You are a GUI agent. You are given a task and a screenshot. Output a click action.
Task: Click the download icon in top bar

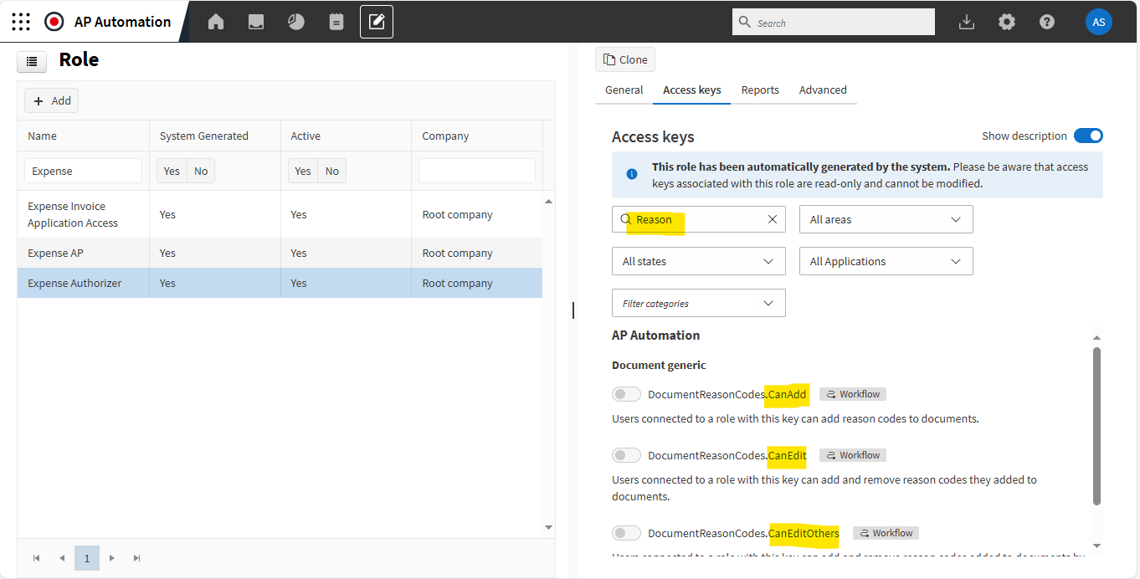(966, 22)
